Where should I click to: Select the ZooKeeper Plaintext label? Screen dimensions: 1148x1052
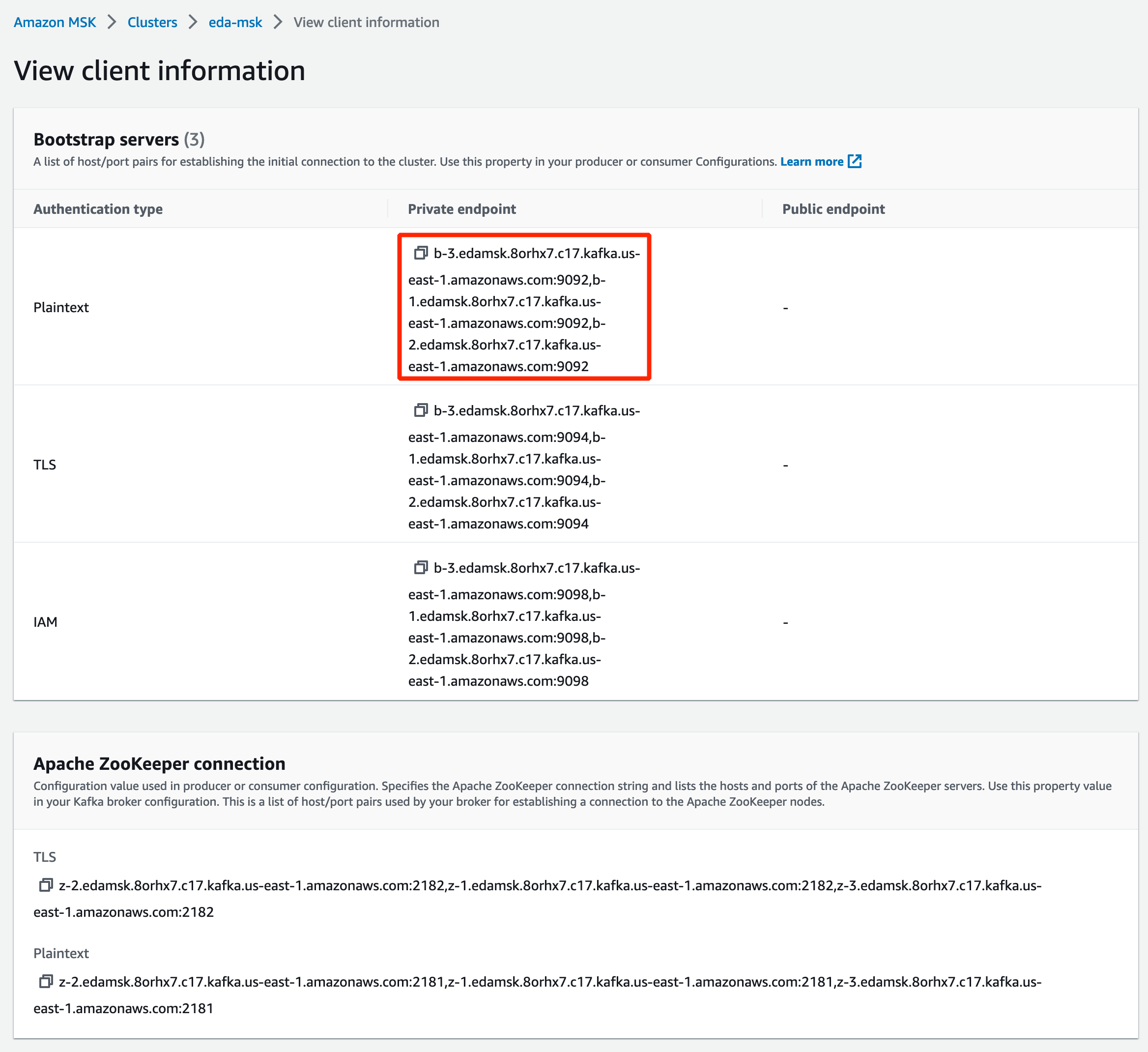pyautogui.click(x=61, y=954)
